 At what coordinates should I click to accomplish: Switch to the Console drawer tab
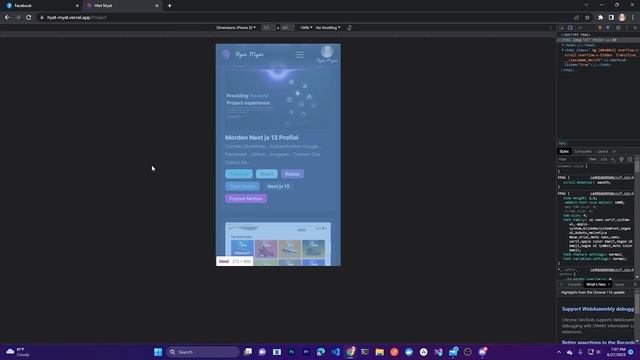click(x=574, y=284)
